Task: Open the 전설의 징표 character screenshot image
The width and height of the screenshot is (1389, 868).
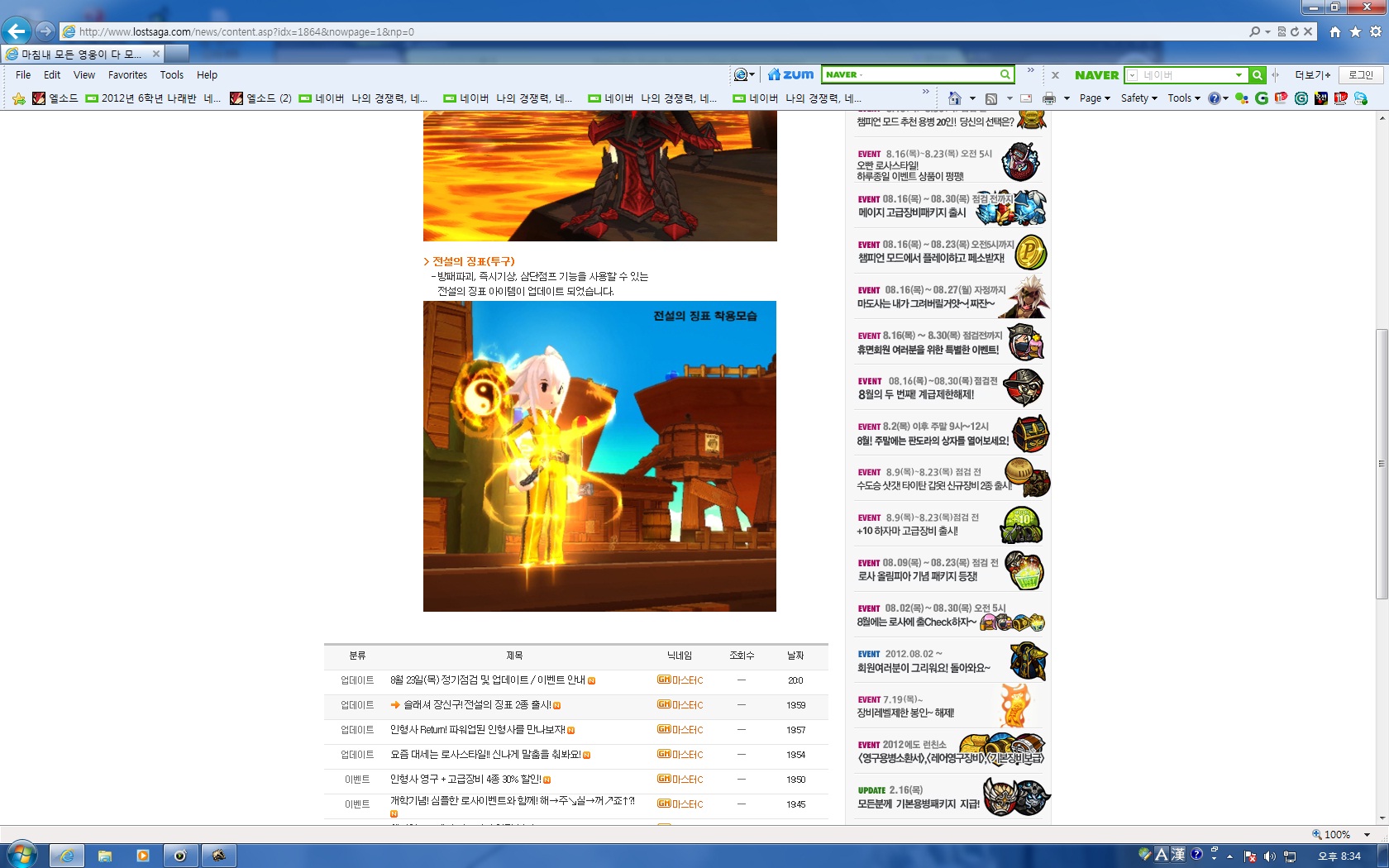Action: tap(599, 456)
